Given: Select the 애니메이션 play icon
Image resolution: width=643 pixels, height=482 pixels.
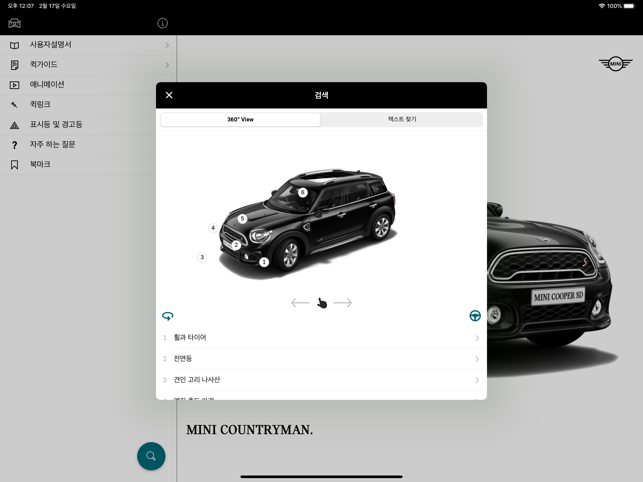Looking at the screenshot, I should (x=14, y=85).
